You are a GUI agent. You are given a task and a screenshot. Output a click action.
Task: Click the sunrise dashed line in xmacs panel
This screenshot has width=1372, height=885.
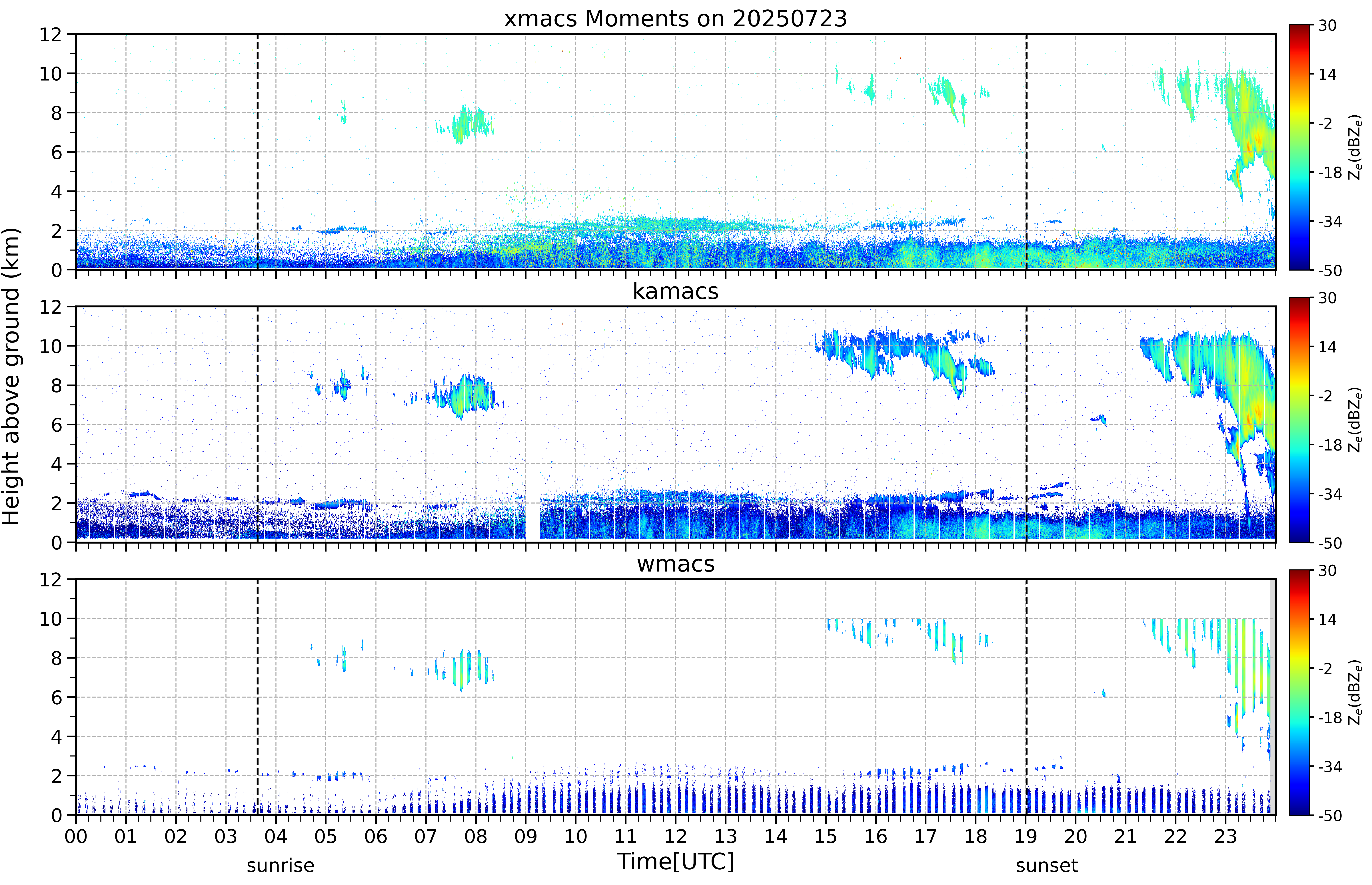click(257, 152)
